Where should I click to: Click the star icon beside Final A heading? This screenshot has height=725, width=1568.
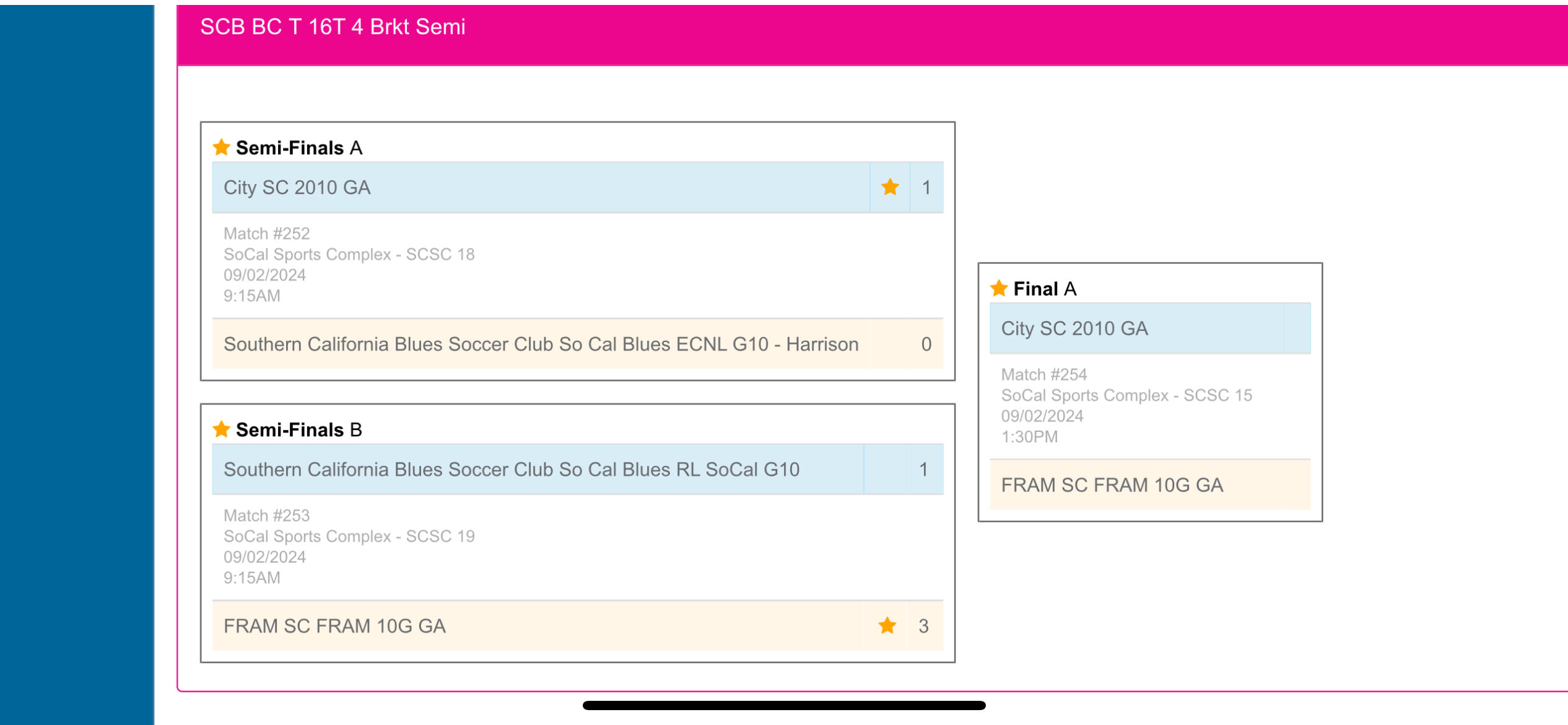(998, 289)
